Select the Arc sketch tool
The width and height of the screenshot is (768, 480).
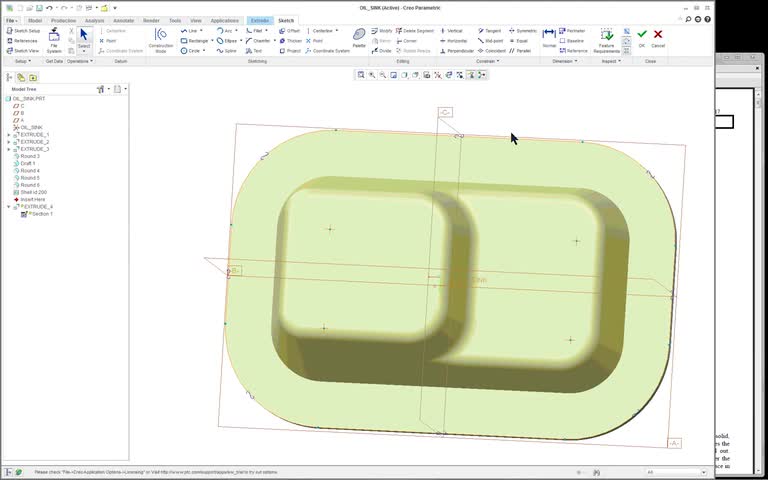[x=224, y=31]
